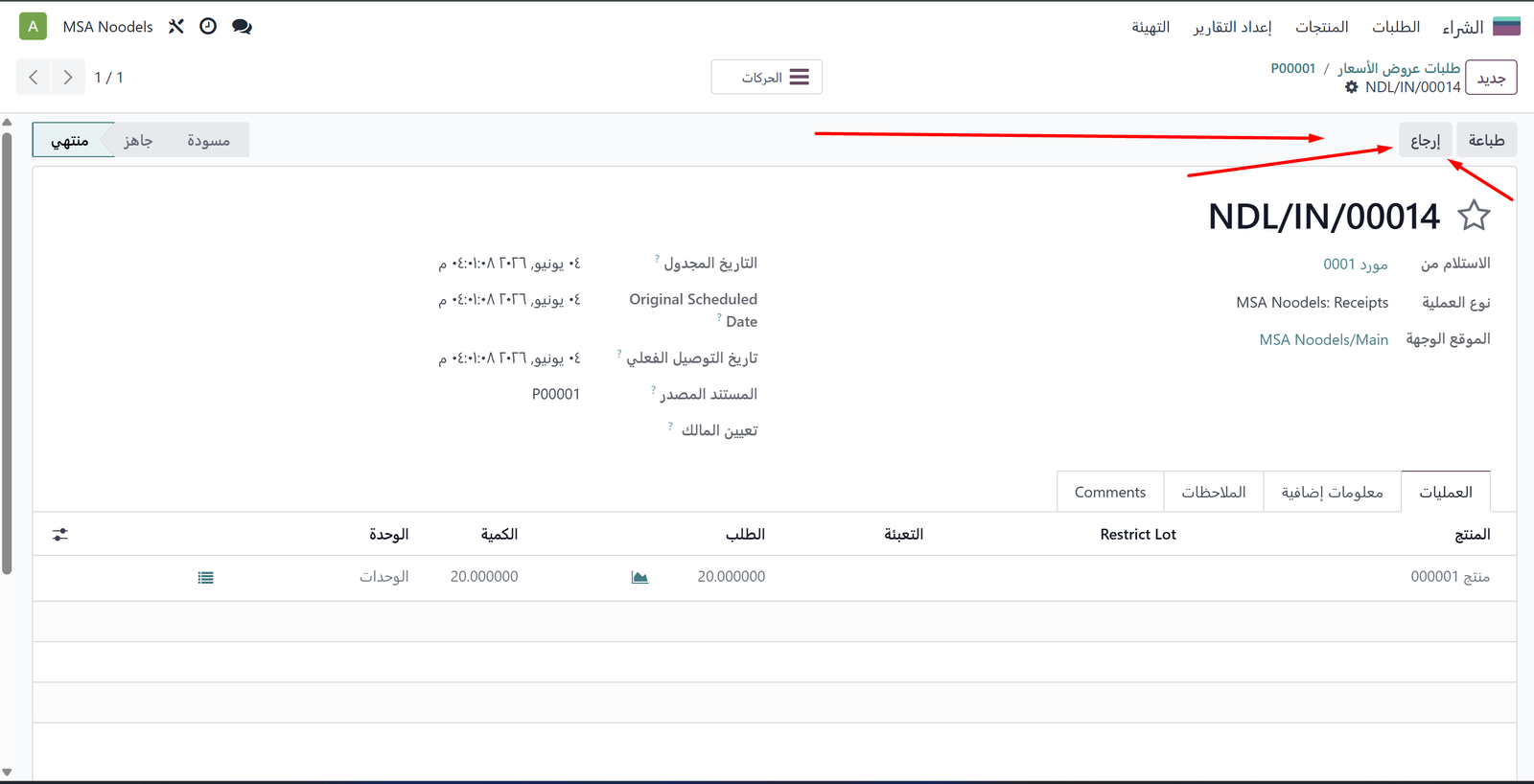
Task: Open destination location MSA Noodels/Main link
Action: point(1323,339)
